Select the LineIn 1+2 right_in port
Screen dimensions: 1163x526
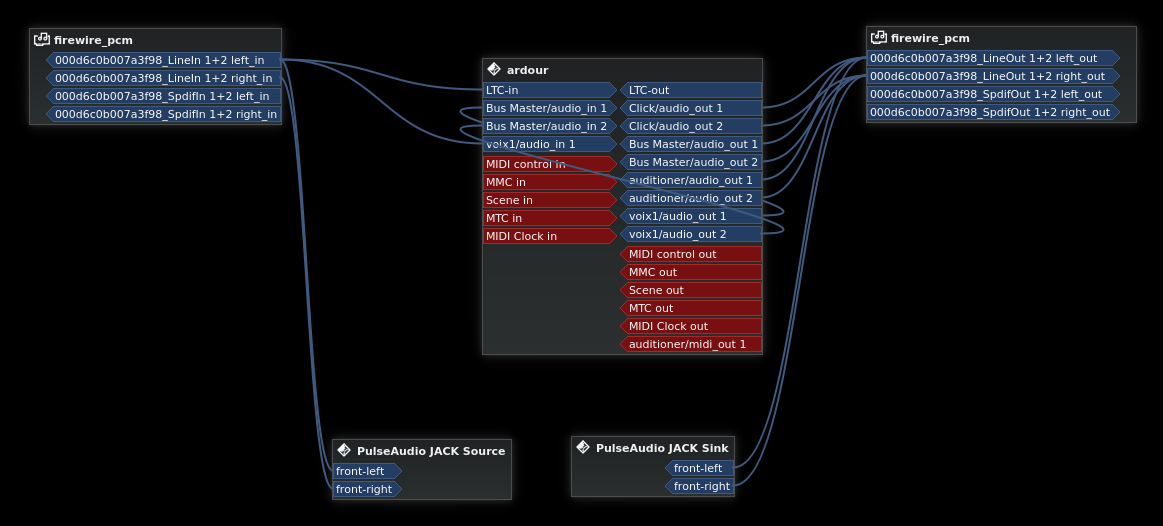coord(164,78)
